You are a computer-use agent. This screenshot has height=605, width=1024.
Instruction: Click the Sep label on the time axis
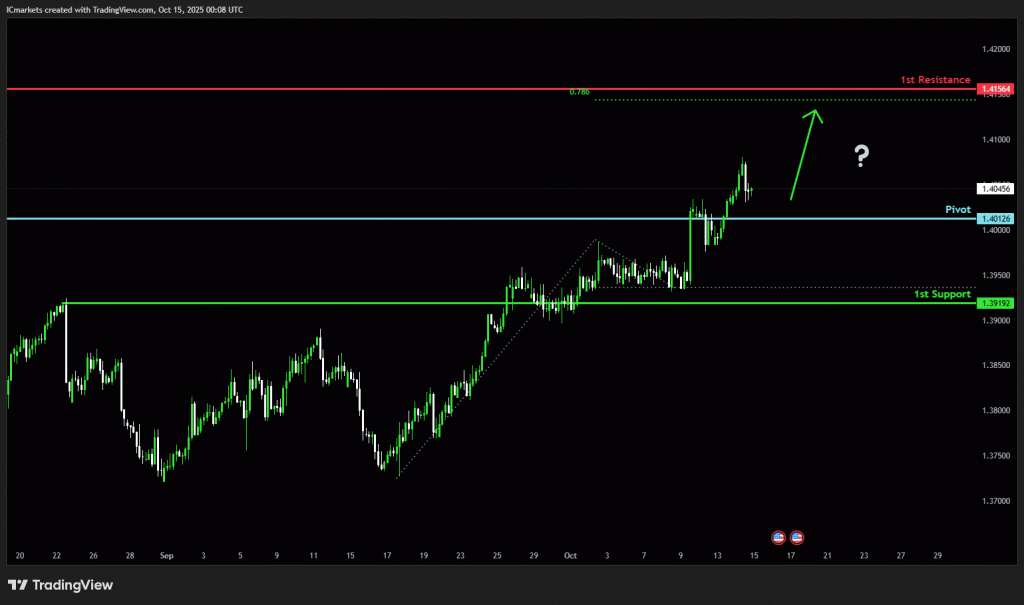coord(166,554)
